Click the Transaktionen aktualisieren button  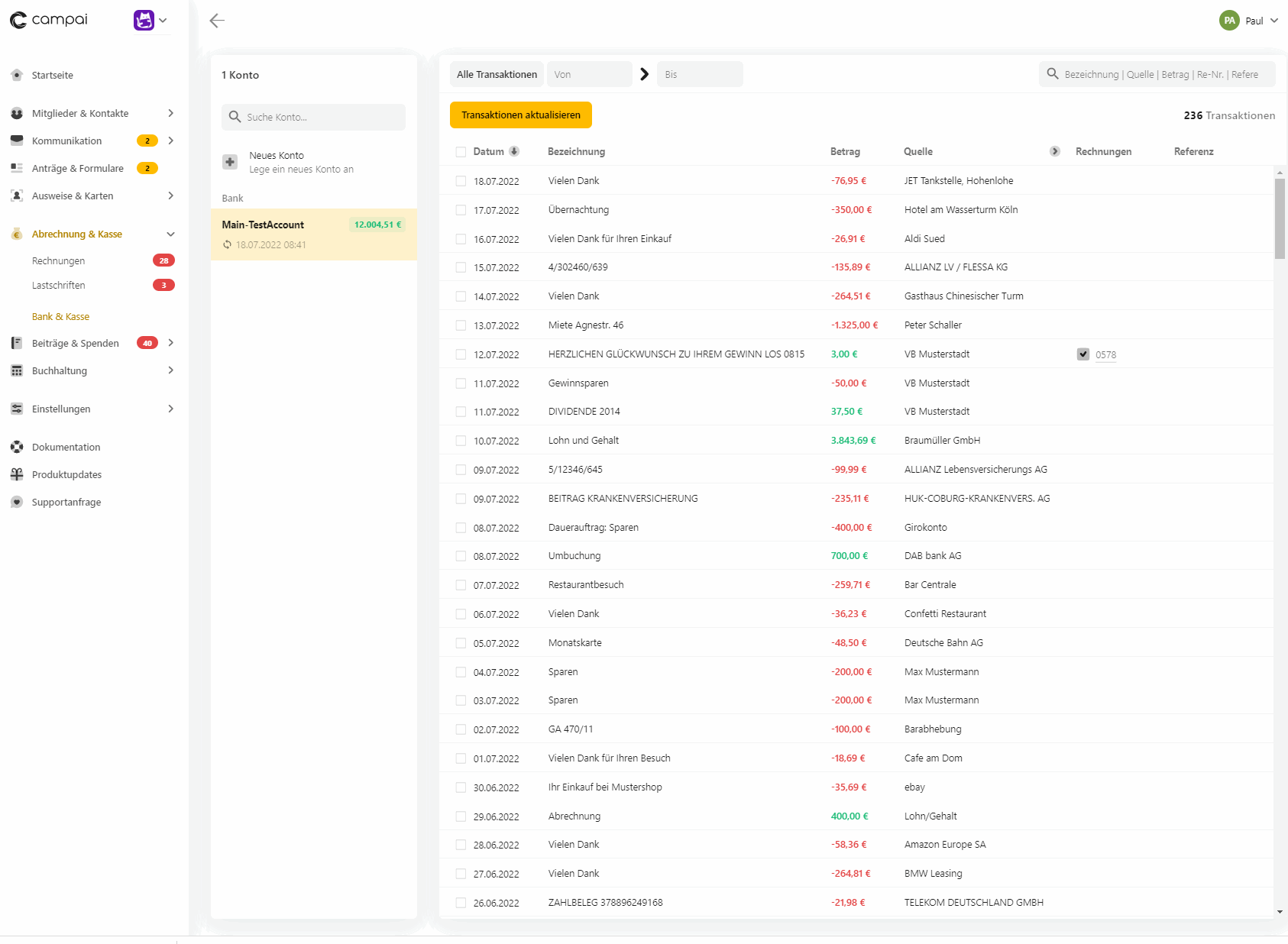pos(520,115)
